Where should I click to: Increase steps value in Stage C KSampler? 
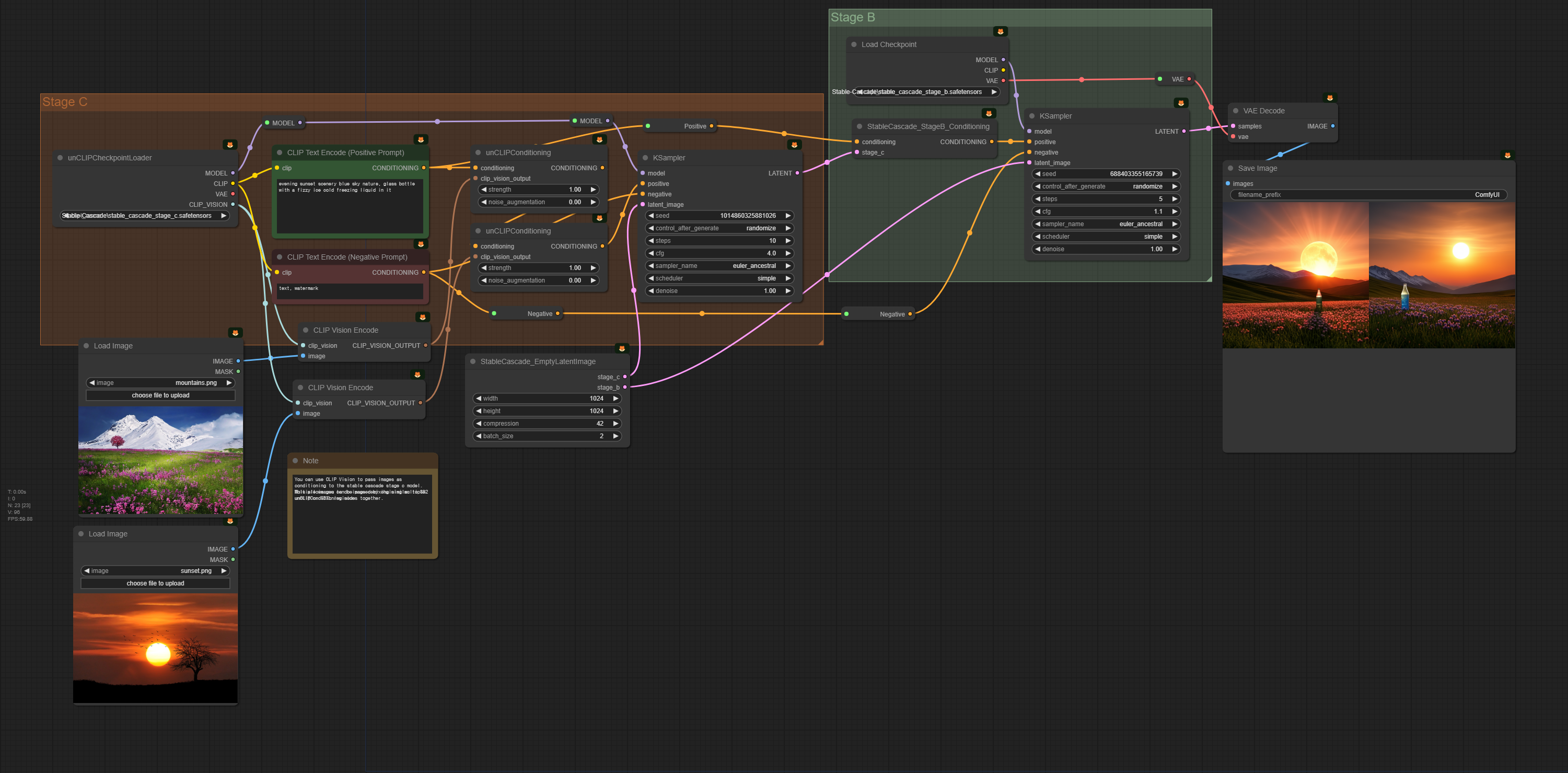(x=787, y=241)
